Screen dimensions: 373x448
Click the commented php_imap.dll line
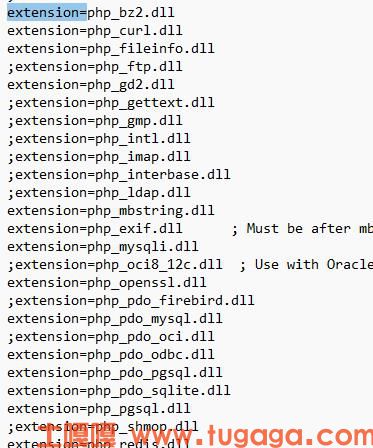99,157
